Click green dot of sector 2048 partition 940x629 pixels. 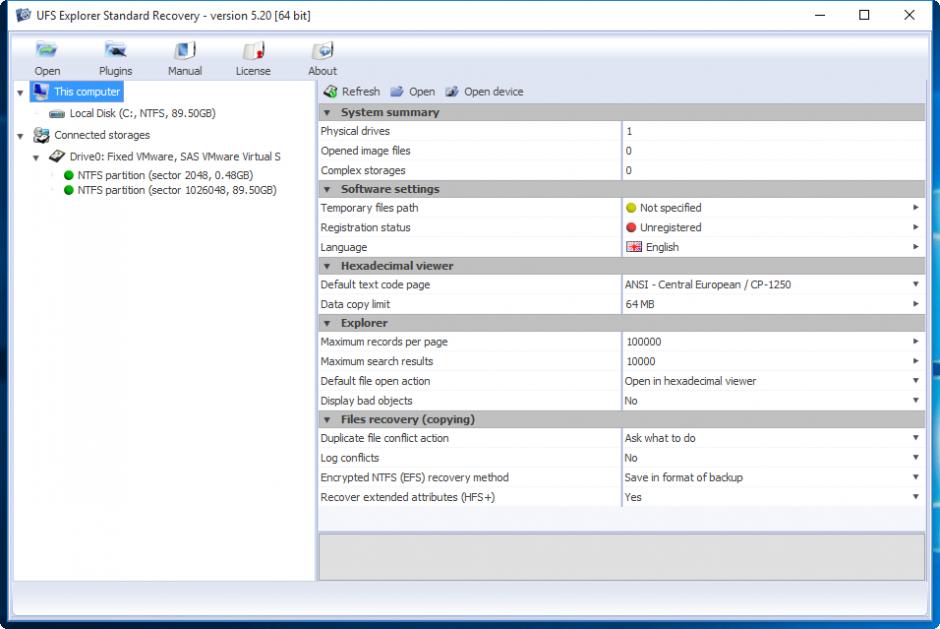68,175
